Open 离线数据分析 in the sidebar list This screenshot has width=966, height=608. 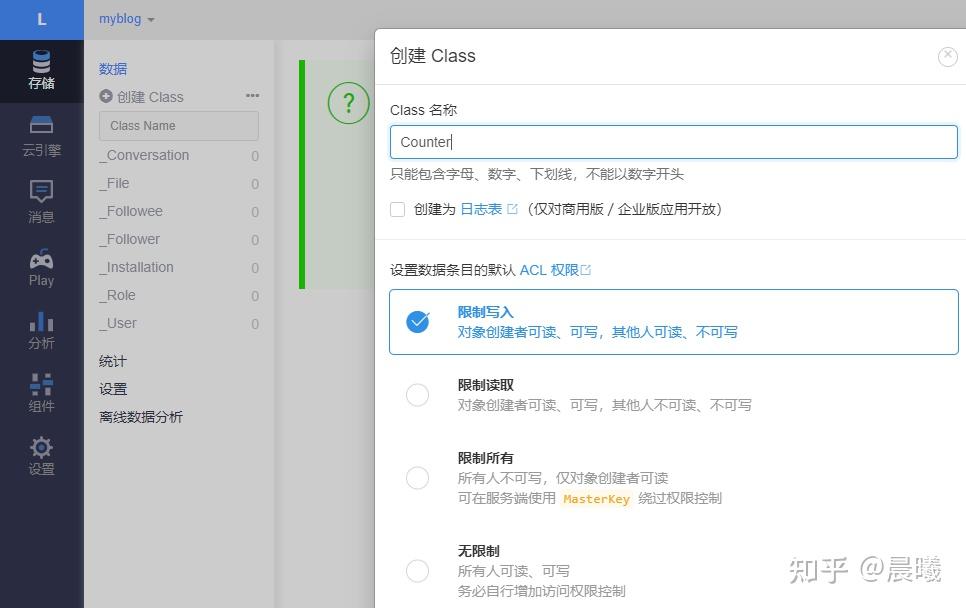[x=139, y=417]
